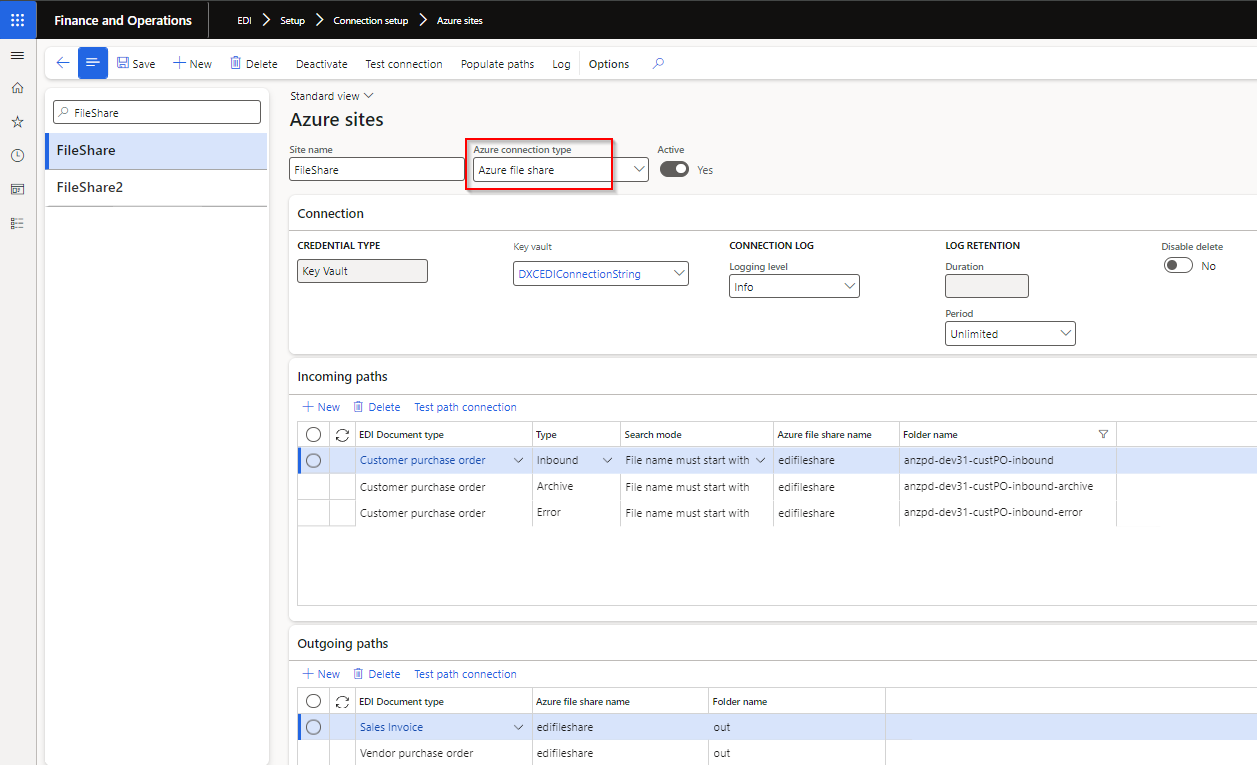
Task: Click Test path connection under Incoming paths
Action: pos(465,407)
